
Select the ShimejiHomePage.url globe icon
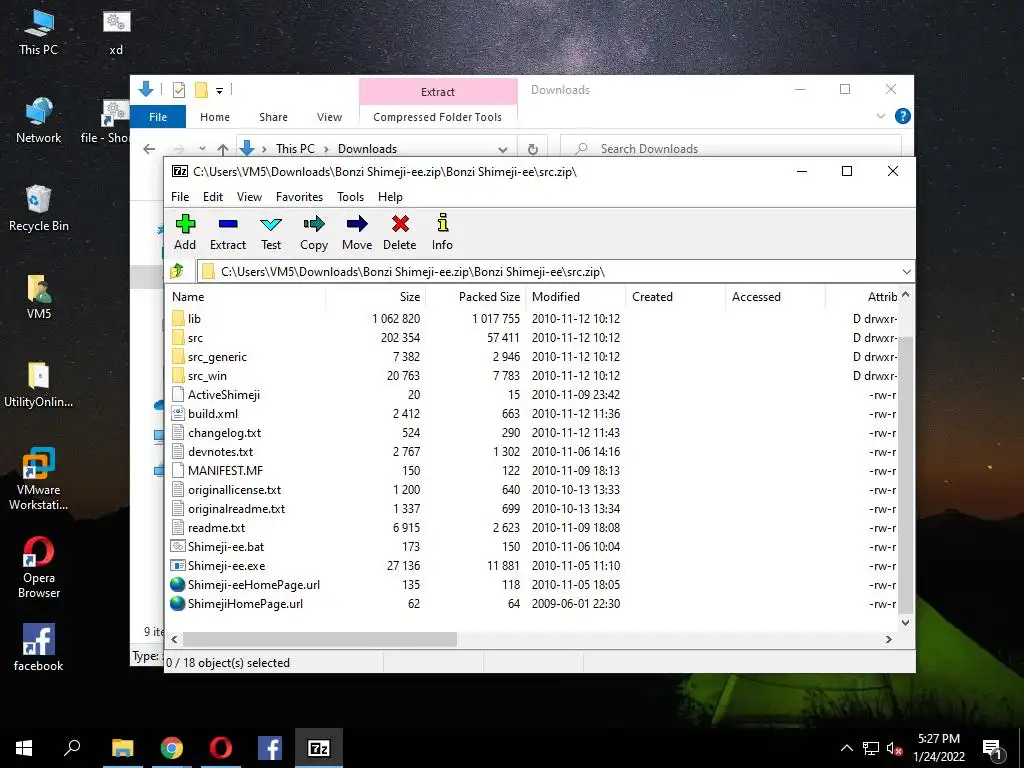tap(178, 603)
